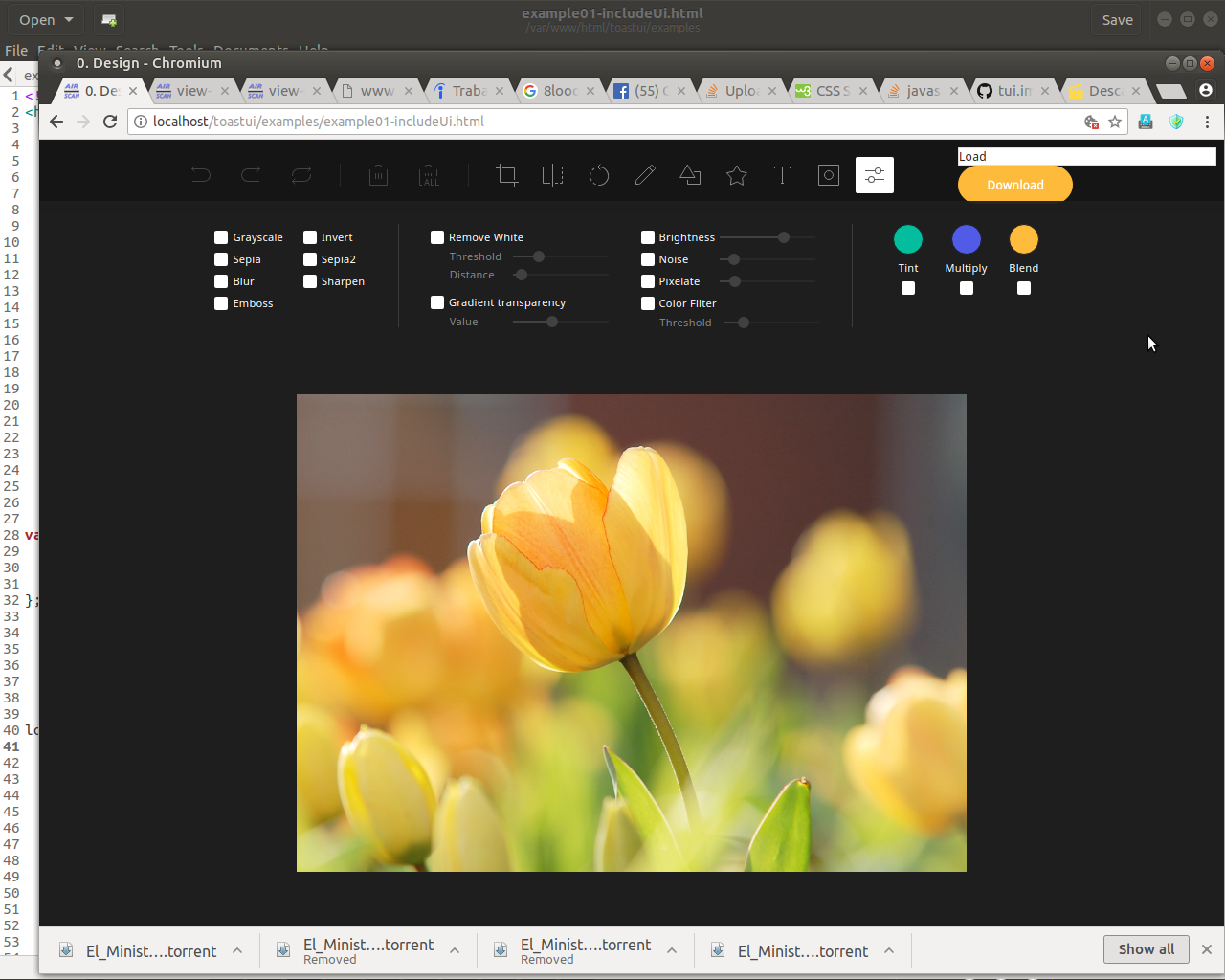This screenshot has height=980, width=1225.
Task: Expand the El_Minist torrent download menu
Action: click(237, 950)
